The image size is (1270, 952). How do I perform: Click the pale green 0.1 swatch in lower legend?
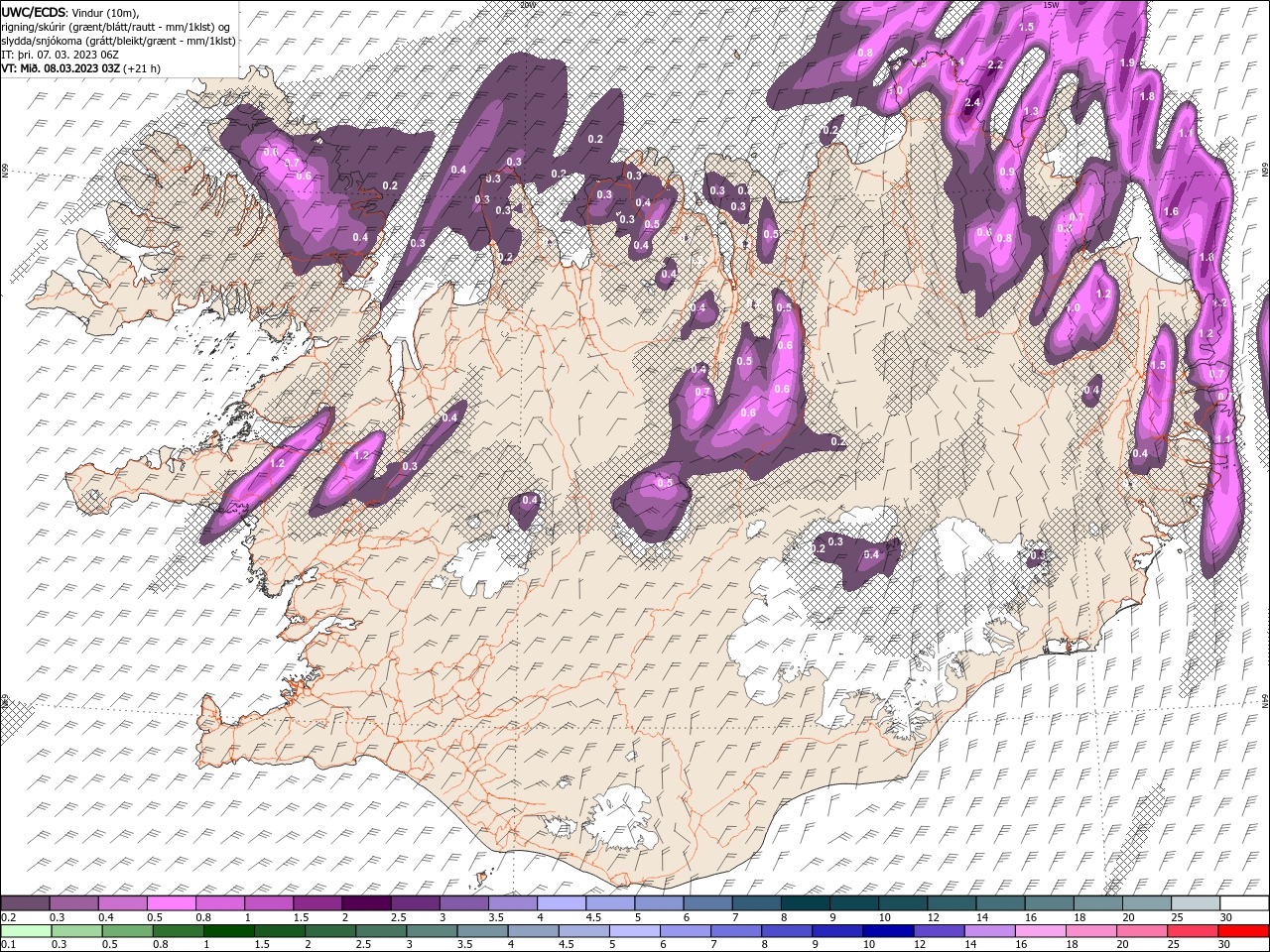tap(26, 931)
